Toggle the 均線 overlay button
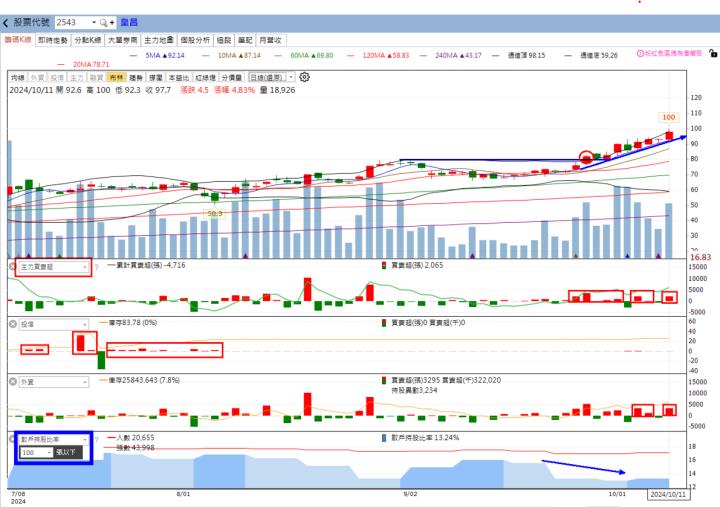This screenshot has width=720, height=507. coord(17,78)
